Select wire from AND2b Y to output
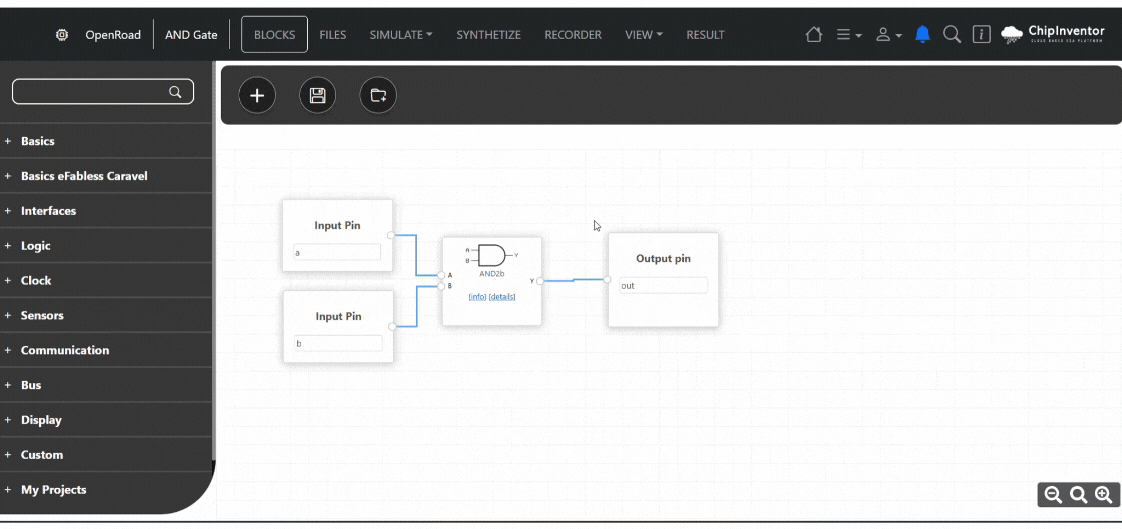 573,280
